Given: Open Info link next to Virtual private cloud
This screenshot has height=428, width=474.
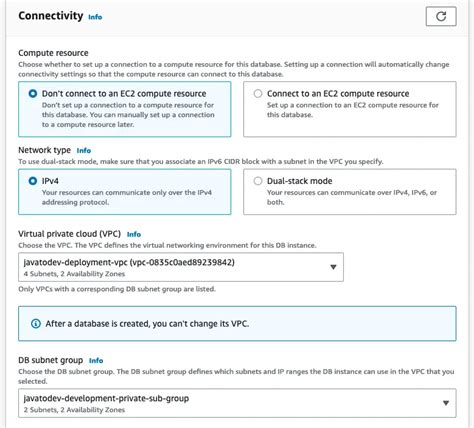Looking at the screenshot, I should tap(134, 234).
